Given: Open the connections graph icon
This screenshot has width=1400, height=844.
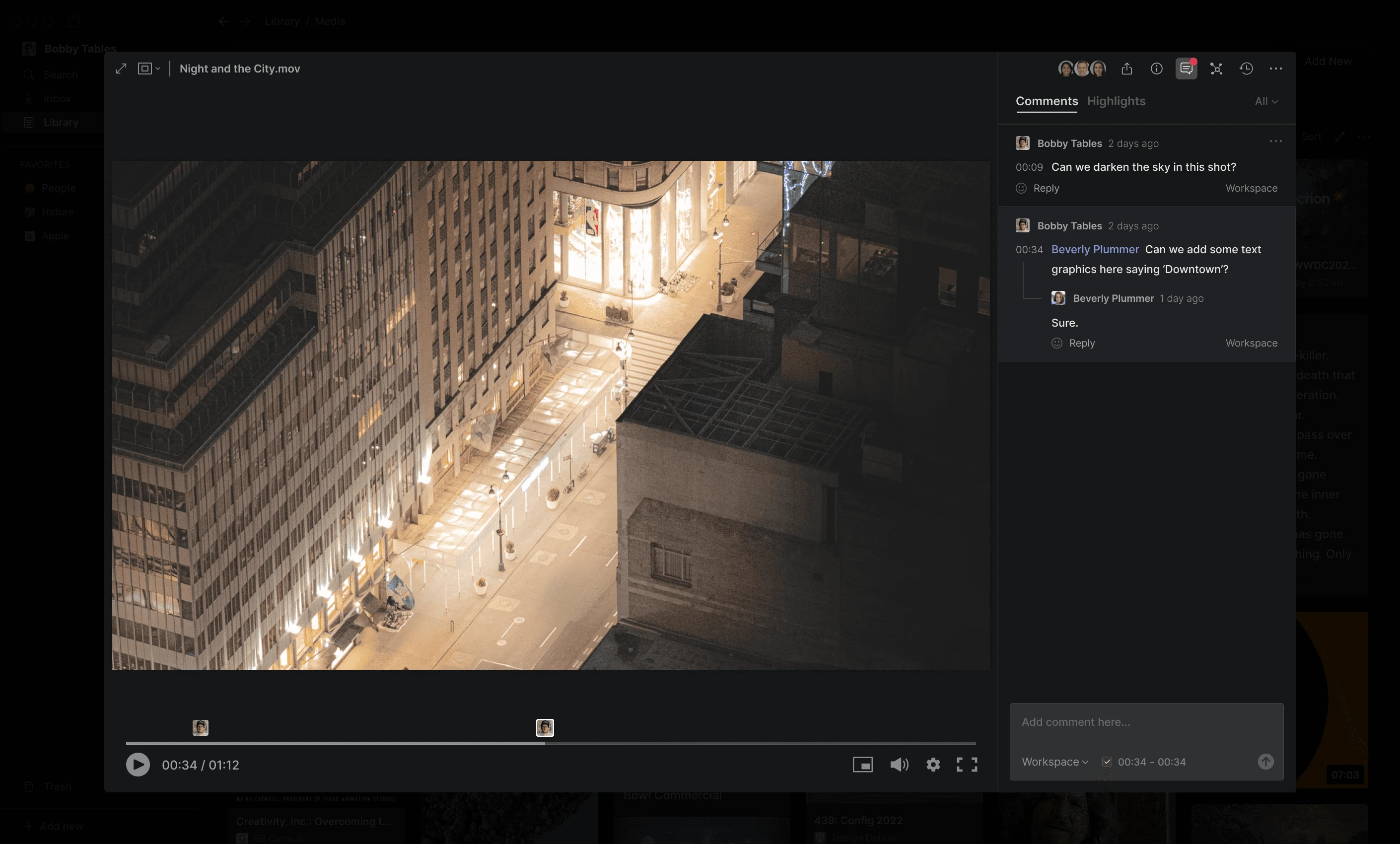Looking at the screenshot, I should point(1216,69).
